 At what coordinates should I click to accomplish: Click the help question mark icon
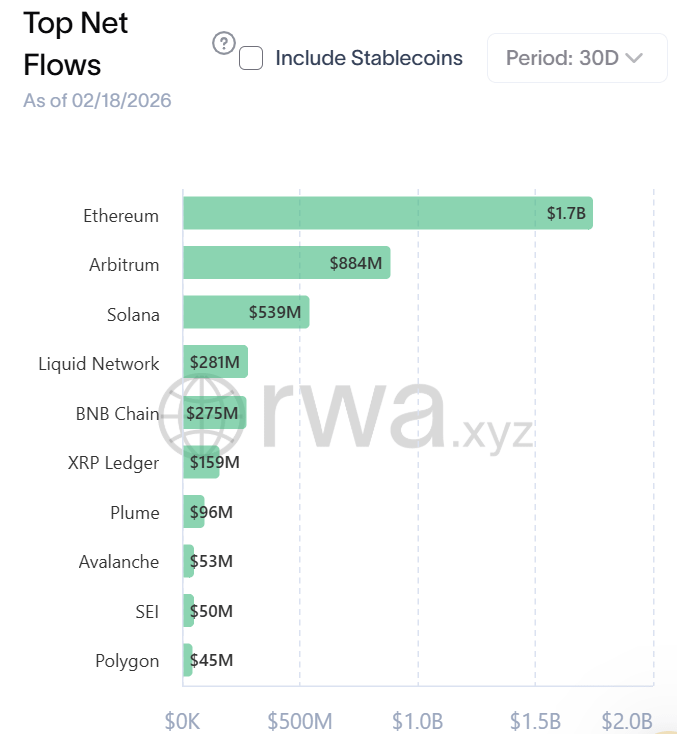pos(224,43)
